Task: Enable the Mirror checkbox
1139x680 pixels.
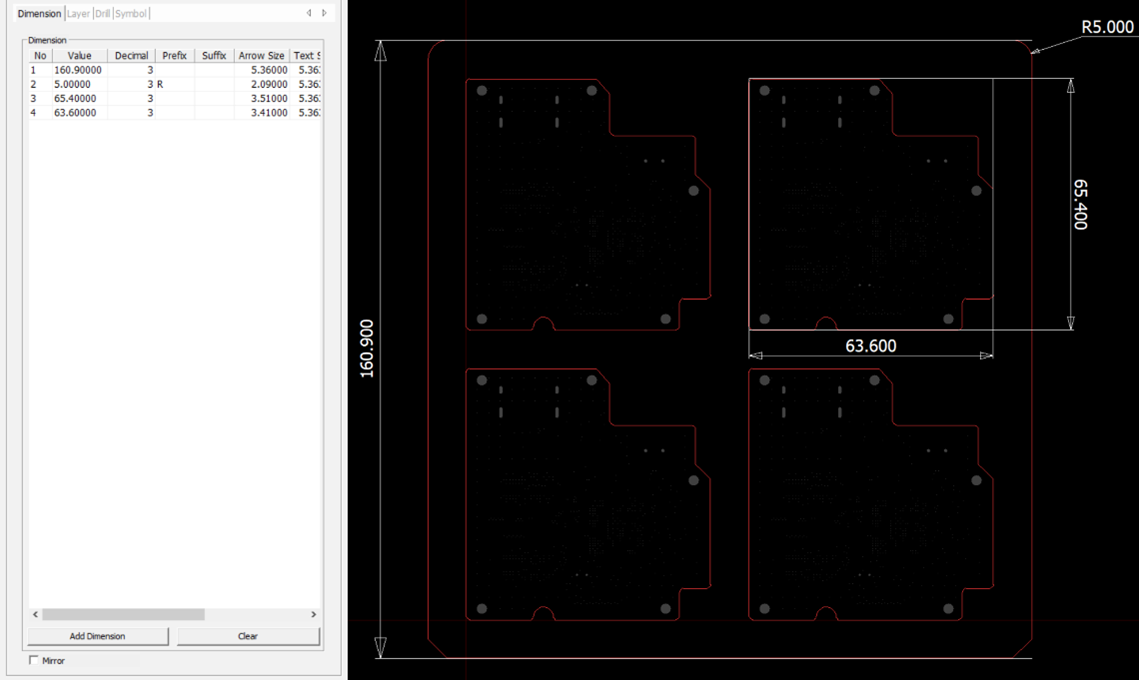Action: 34,660
